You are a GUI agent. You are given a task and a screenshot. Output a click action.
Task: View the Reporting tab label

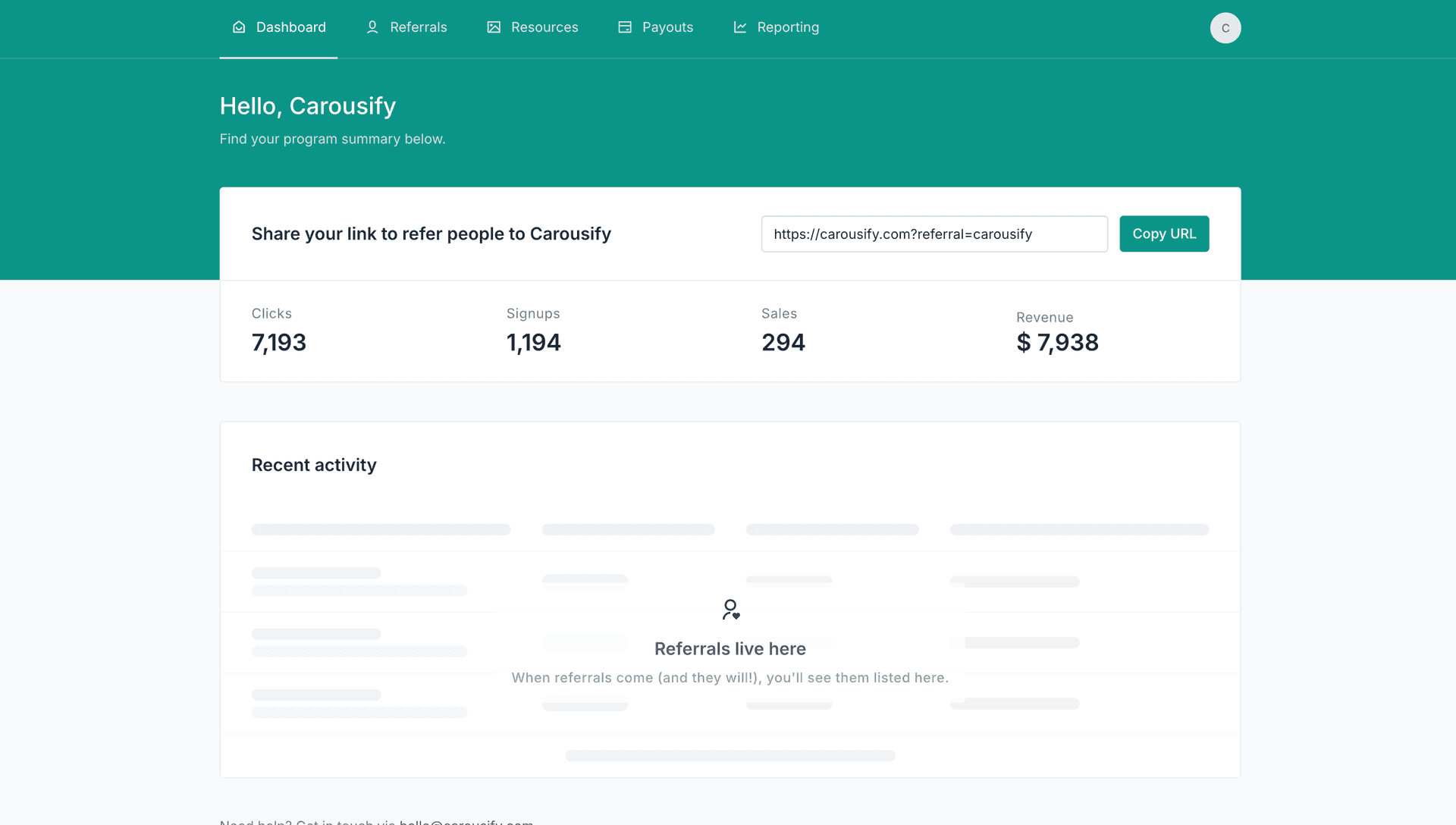pos(788,27)
